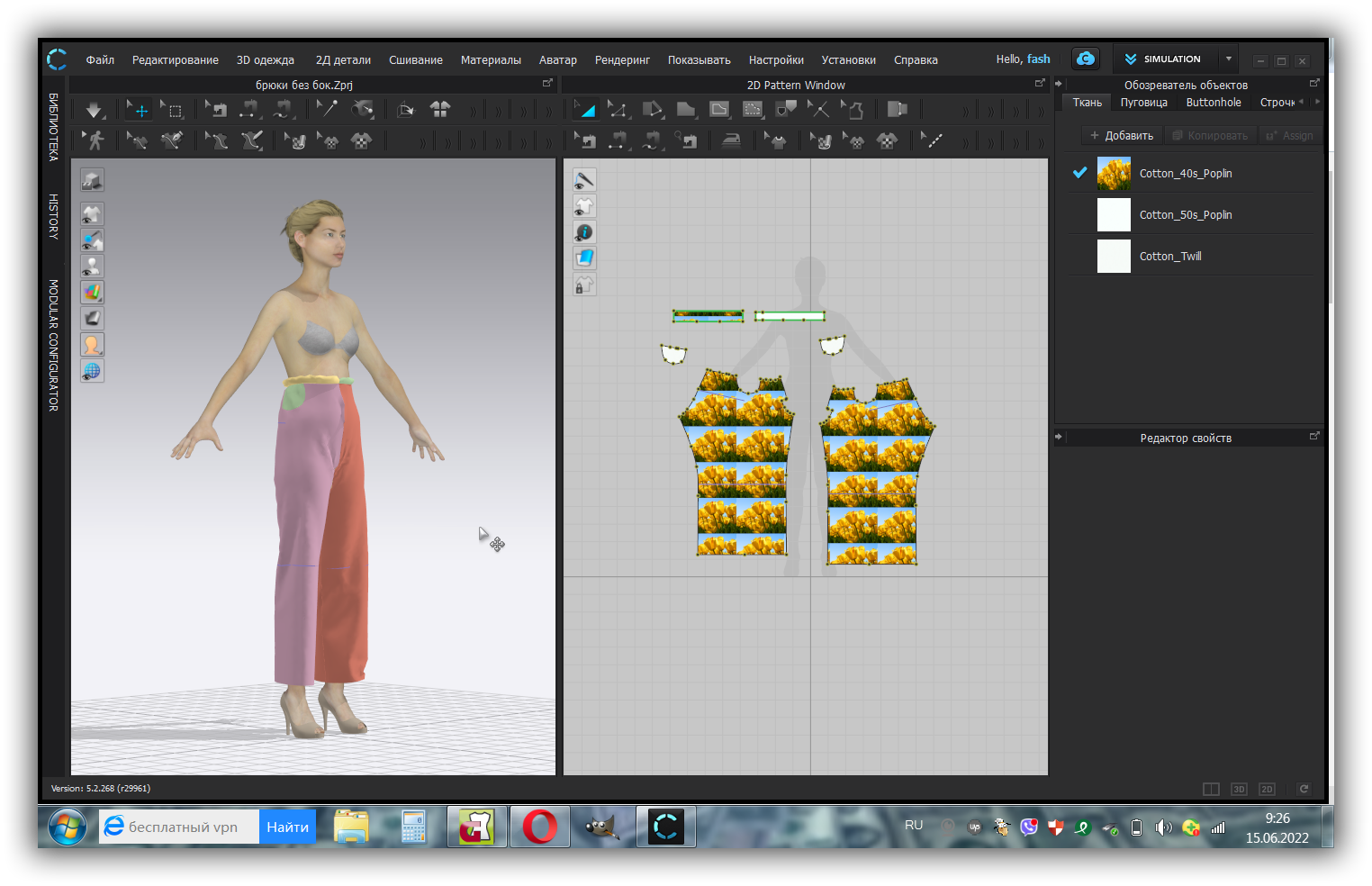Toggle avatar display icon in 3D sidebar
The width and height of the screenshot is (1372, 886).
(92, 266)
